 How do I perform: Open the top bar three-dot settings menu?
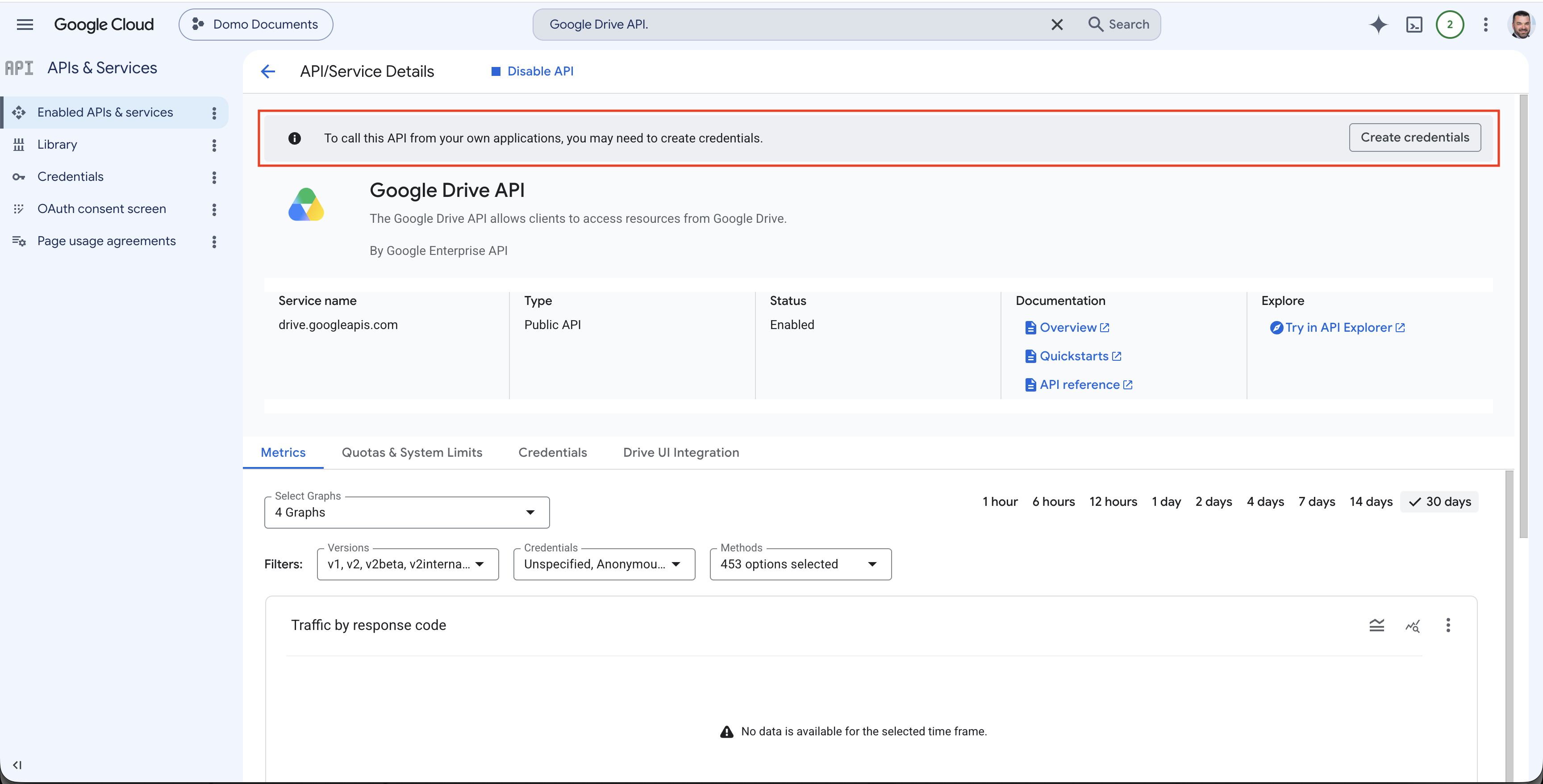coord(1485,25)
